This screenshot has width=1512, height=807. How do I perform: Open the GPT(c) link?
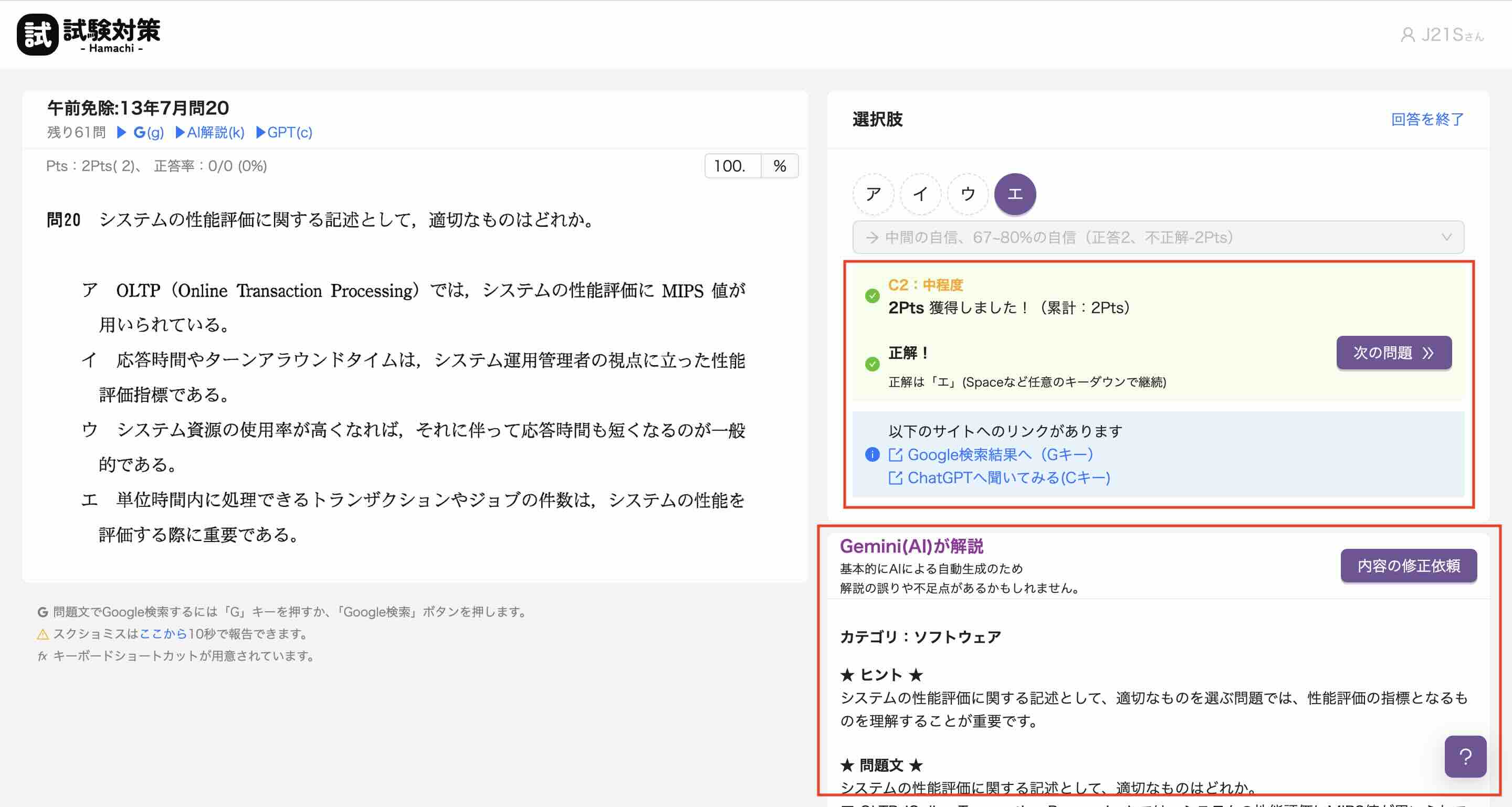pyautogui.click(x=285, y=133)
